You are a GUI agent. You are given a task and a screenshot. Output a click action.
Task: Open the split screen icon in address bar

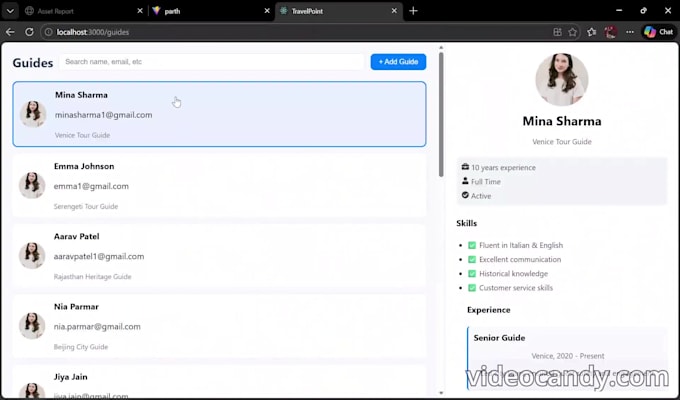tap(557, 32)
